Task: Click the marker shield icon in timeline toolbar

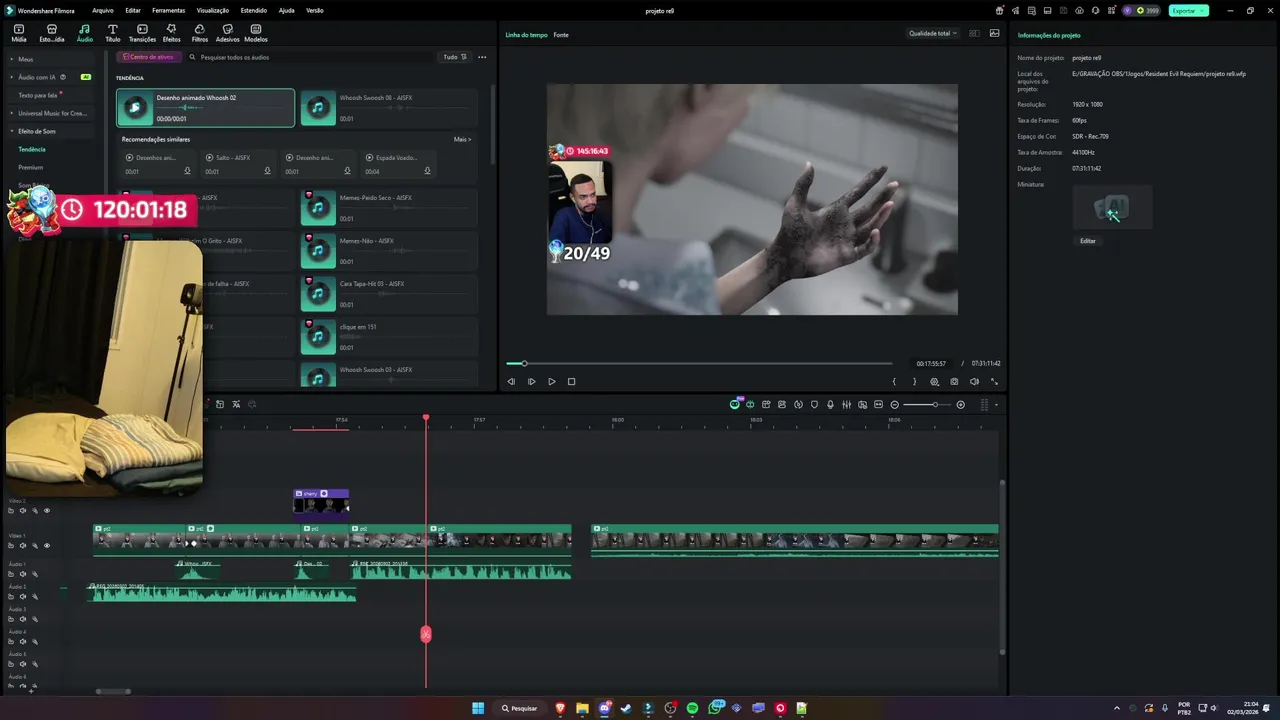Action: point(814,405)
